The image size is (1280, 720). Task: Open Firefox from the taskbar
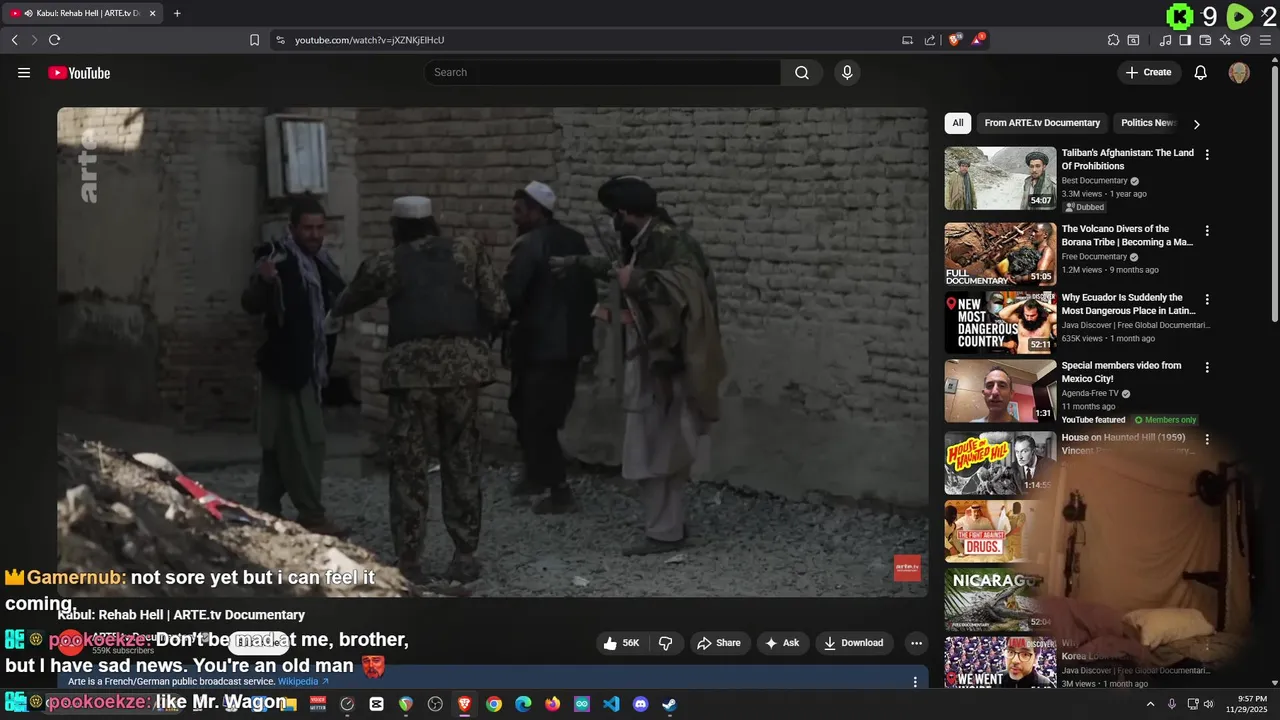click(x=552, y=704)
